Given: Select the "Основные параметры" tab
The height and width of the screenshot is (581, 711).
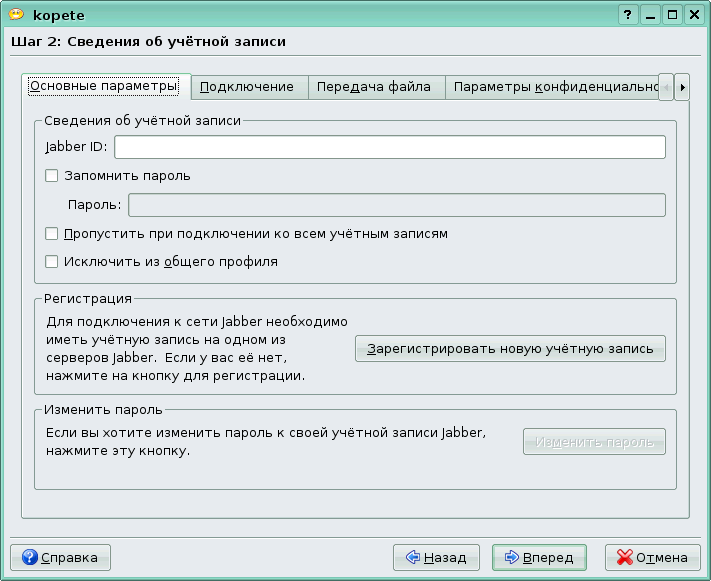Looking at the screenshot, I should 104,86.
